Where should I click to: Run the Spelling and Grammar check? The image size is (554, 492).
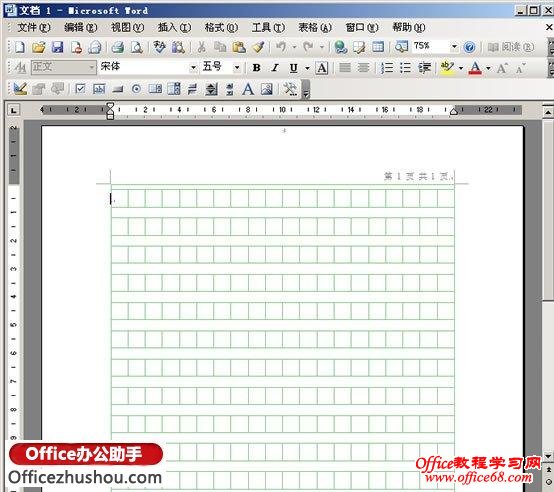pyautogui.click(x=159, y=47)
